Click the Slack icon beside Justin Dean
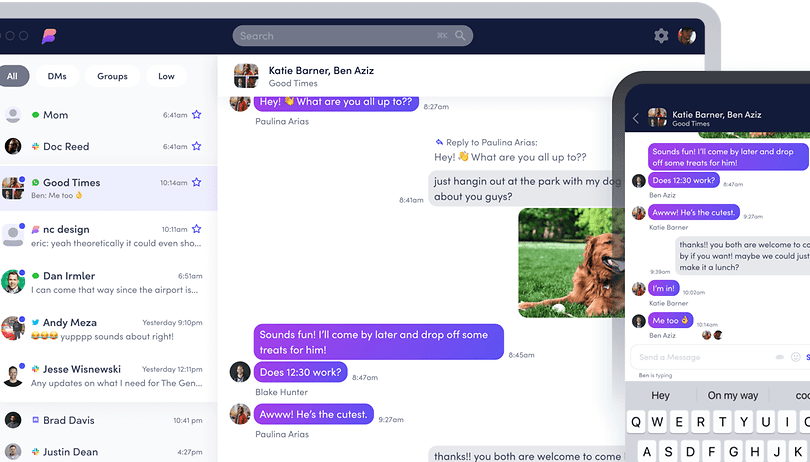Viewport: 810px width, 462px height. [35, 452]
